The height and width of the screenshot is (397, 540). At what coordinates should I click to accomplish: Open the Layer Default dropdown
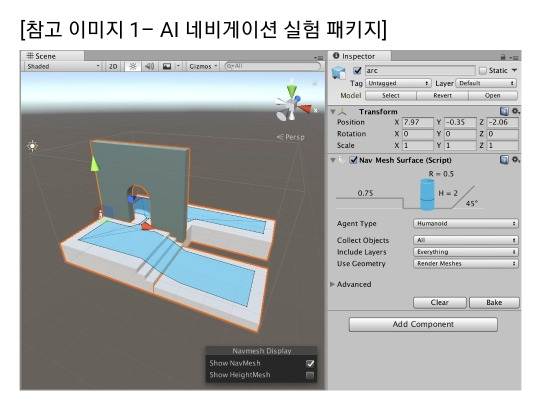click(486, 83)
